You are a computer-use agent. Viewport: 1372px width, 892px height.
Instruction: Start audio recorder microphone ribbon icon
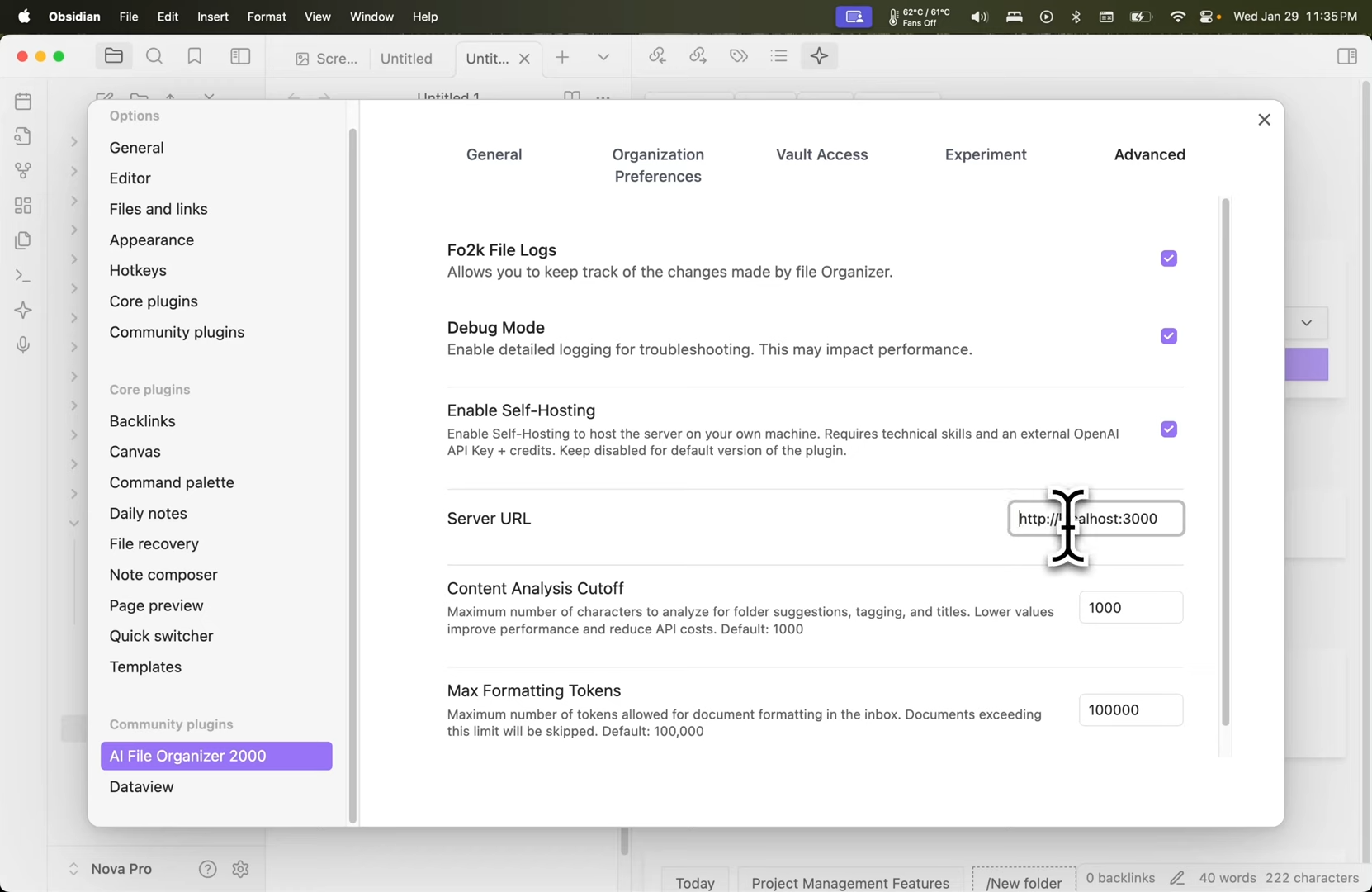[x=23, y=345]
